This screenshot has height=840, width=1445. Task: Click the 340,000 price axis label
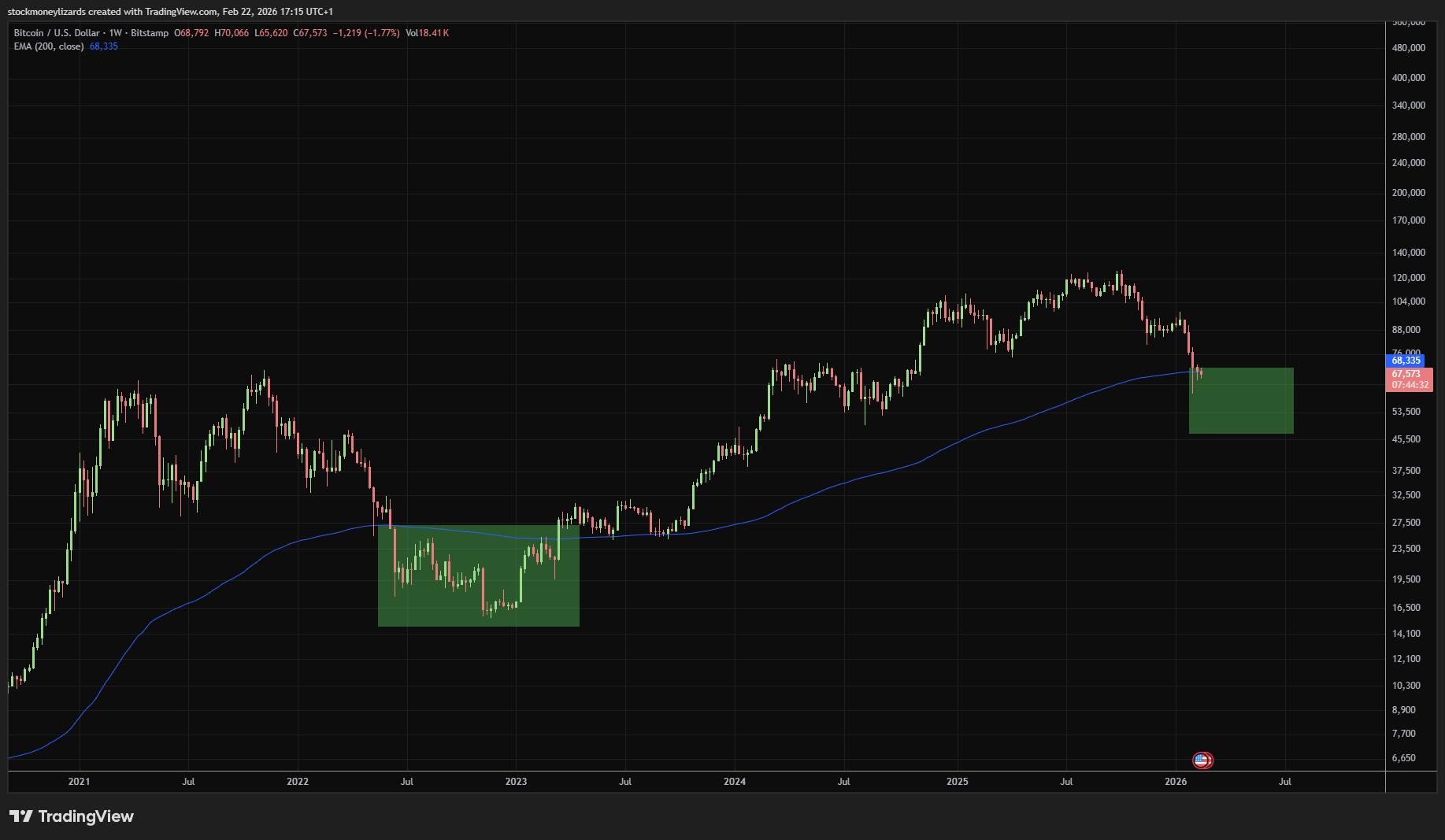tap(1409, 105)
